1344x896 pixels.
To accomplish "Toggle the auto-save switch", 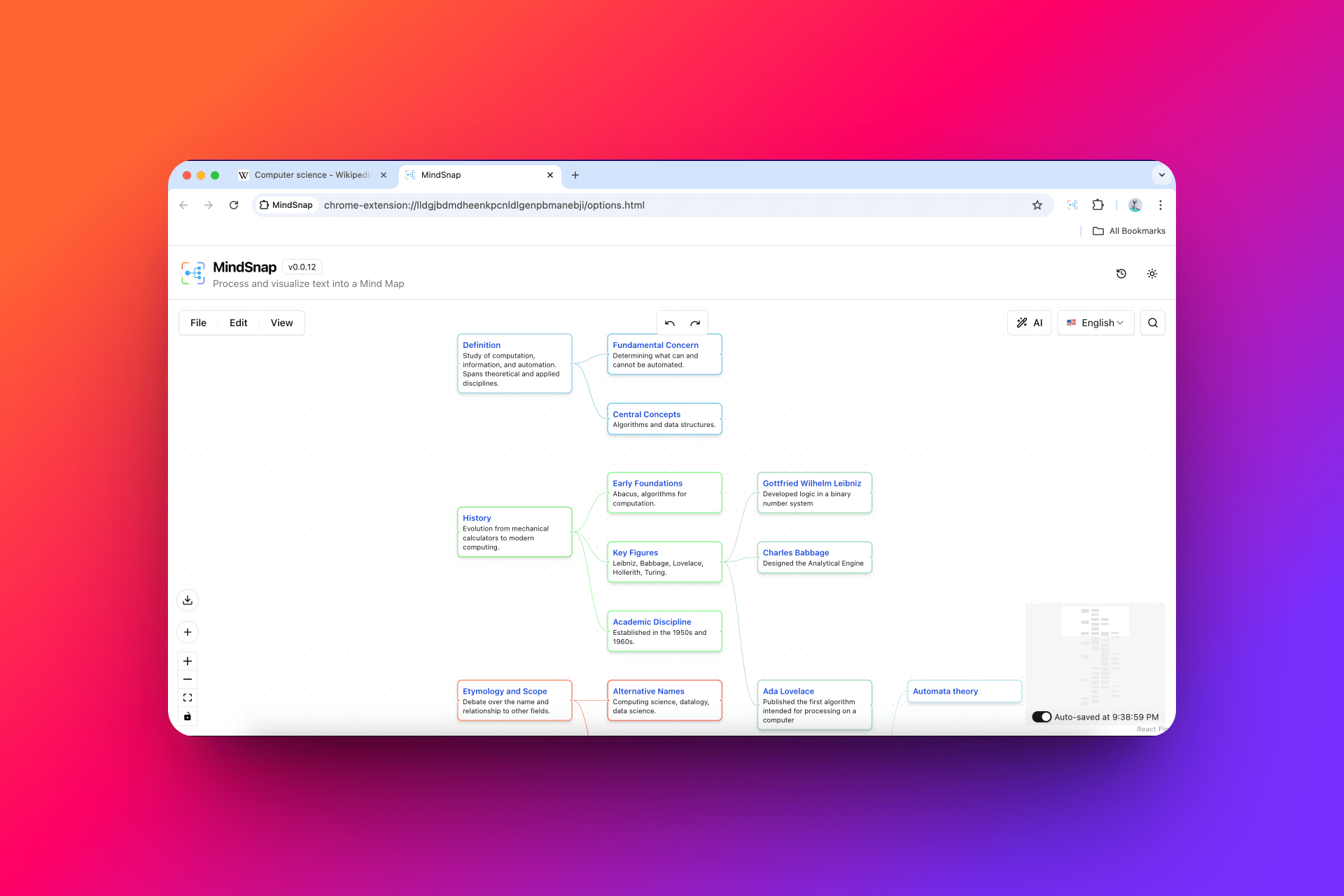I will click(1042, 717).
